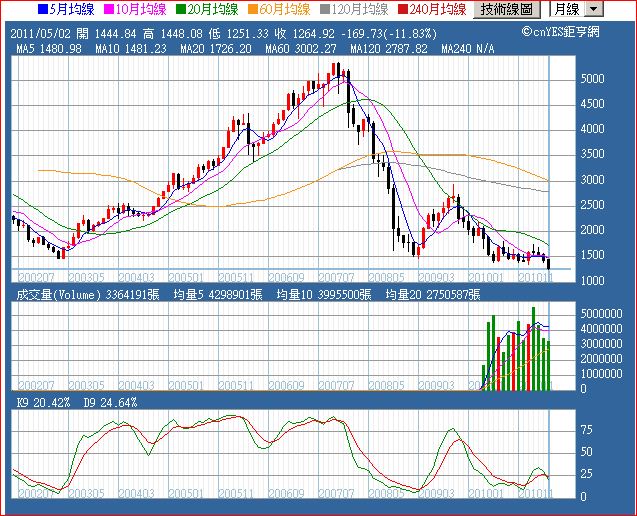Click the 20月均線 legend label

click(x=212, y=9)
